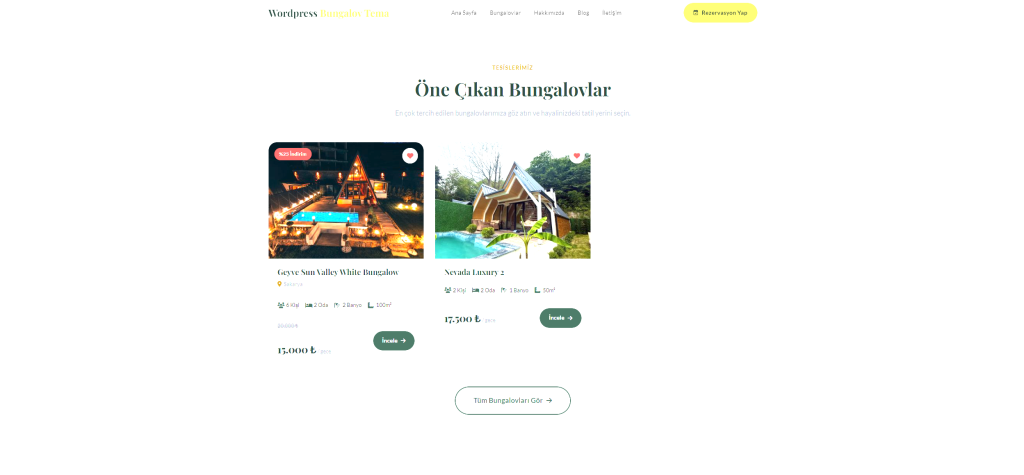Screen dimensions: 1024x475
Task: Click the Wordpress Bungalow Tema logo
Action: pos(328,13)
